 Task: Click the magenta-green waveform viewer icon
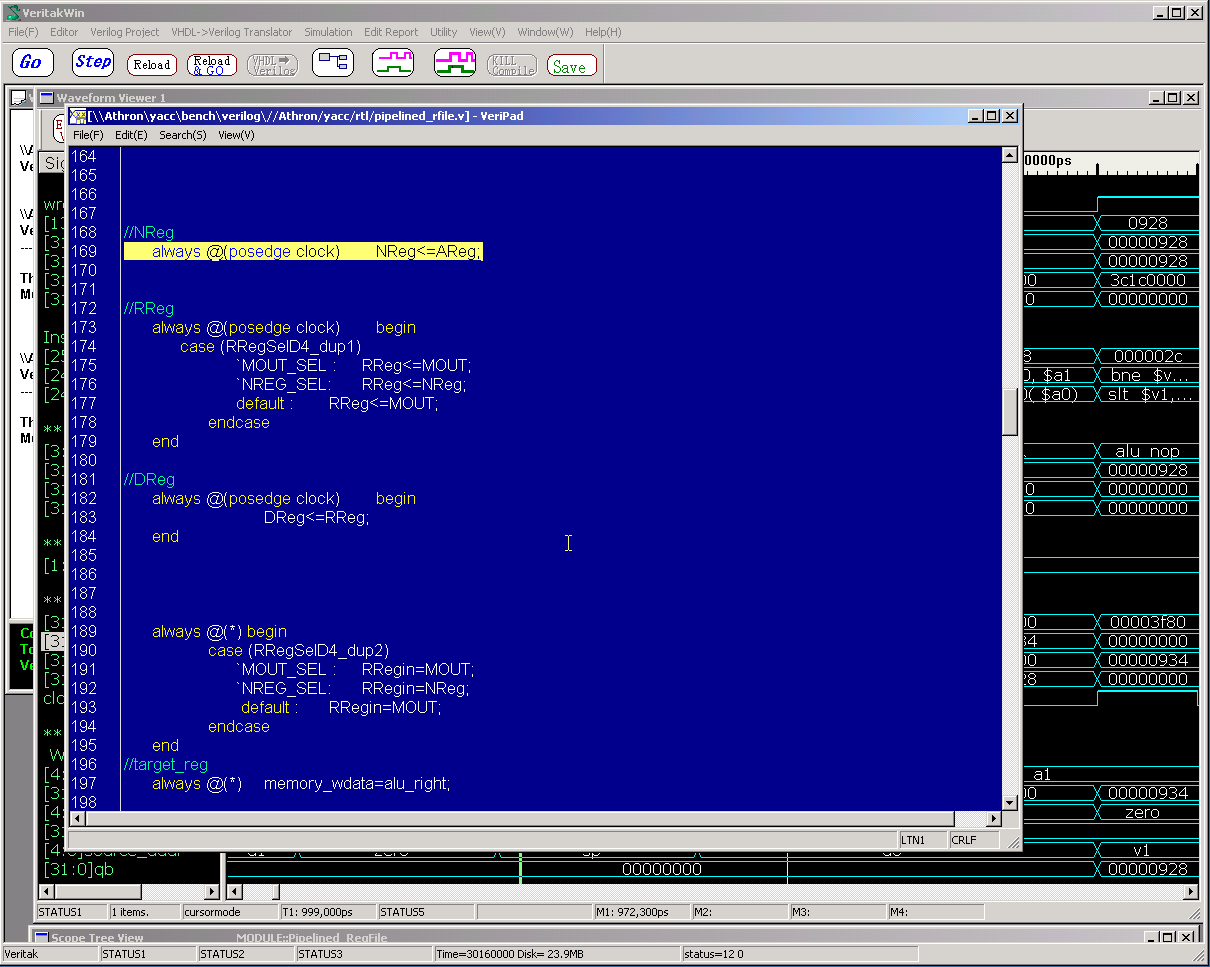coord(393,62)
